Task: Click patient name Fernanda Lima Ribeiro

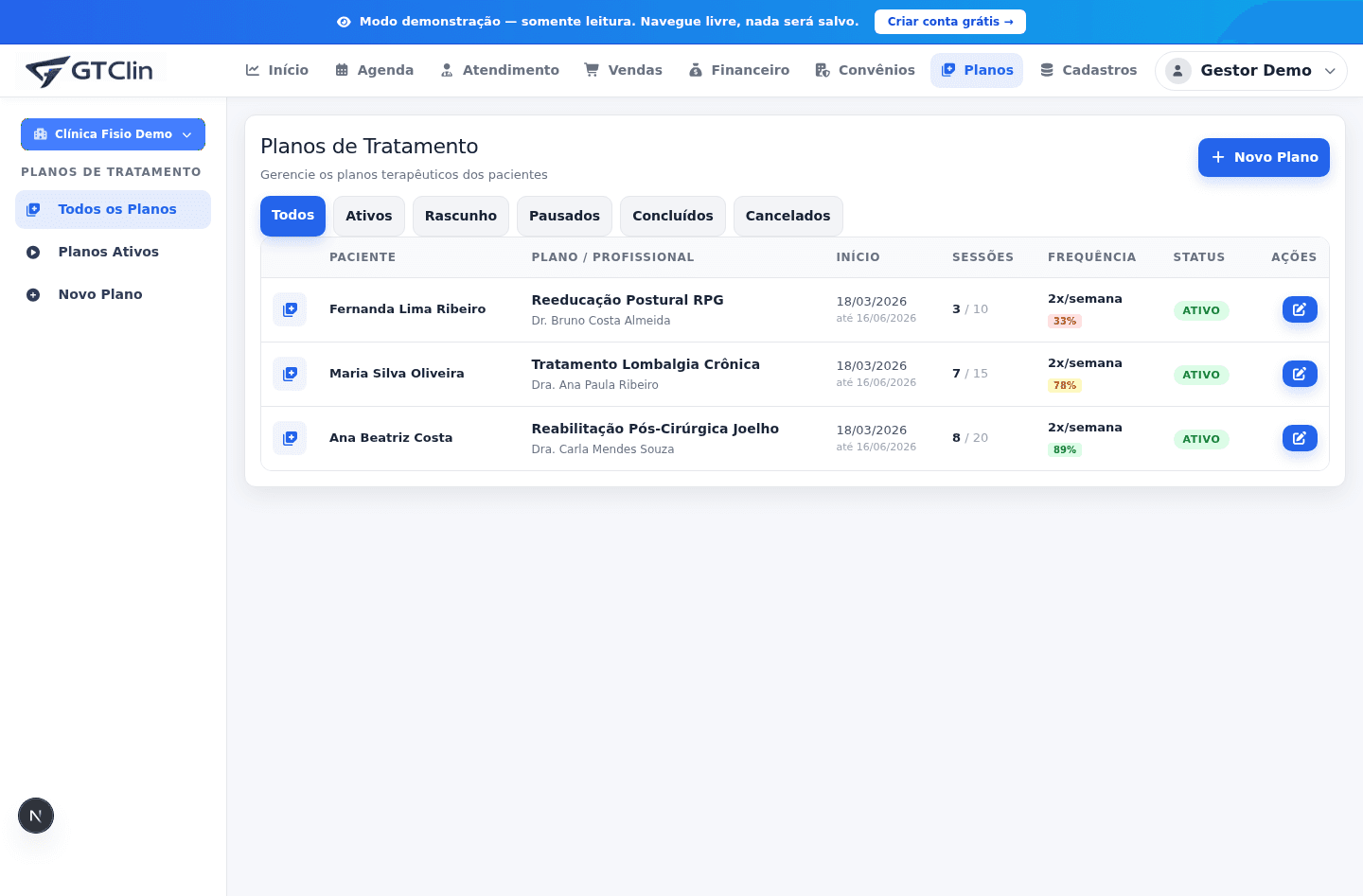Action: point(407,309)
